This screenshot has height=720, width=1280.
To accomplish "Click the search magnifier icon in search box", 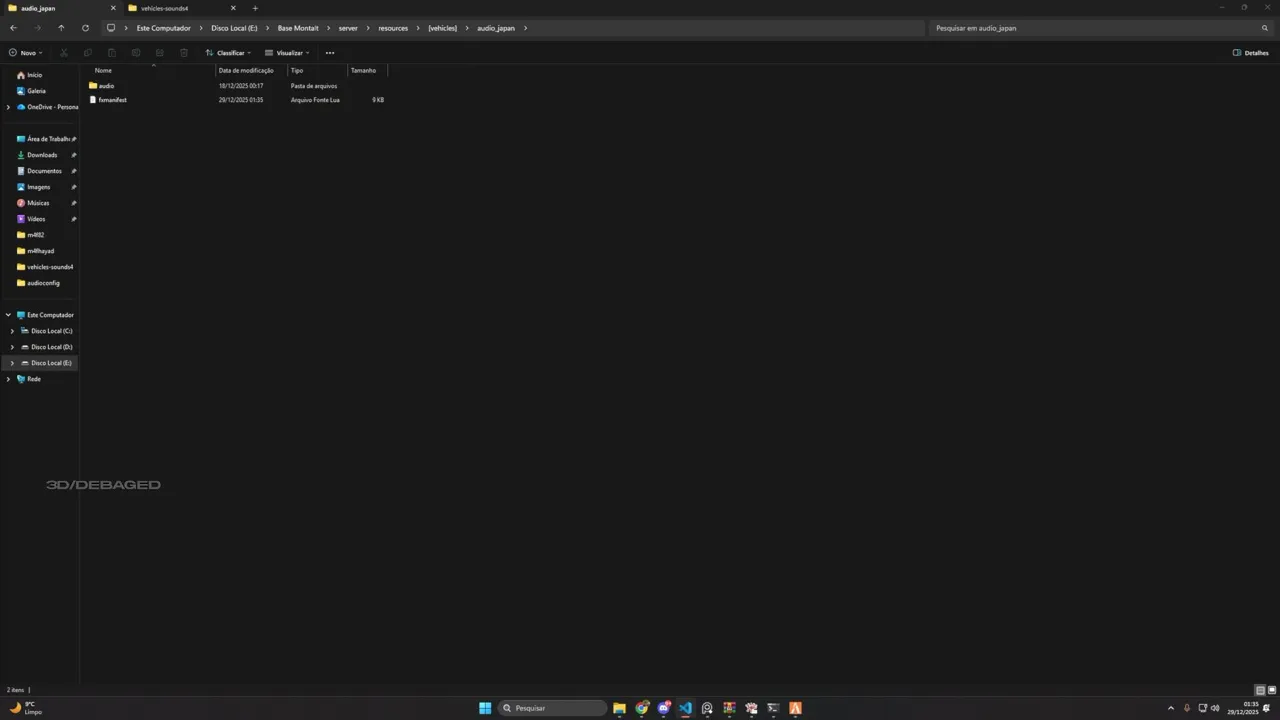I will (1265, 28).
